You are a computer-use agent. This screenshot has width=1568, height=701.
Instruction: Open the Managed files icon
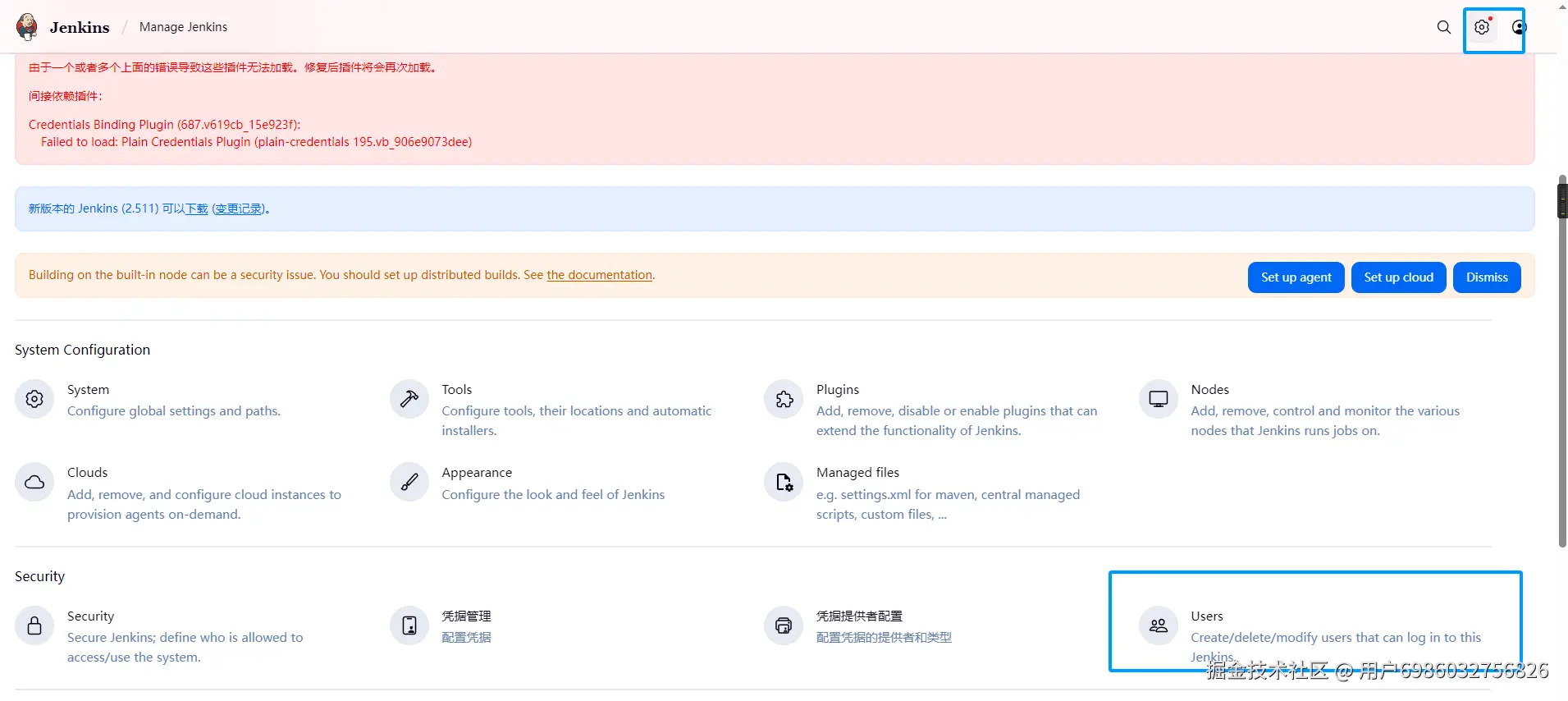click(x=784, y=482)
